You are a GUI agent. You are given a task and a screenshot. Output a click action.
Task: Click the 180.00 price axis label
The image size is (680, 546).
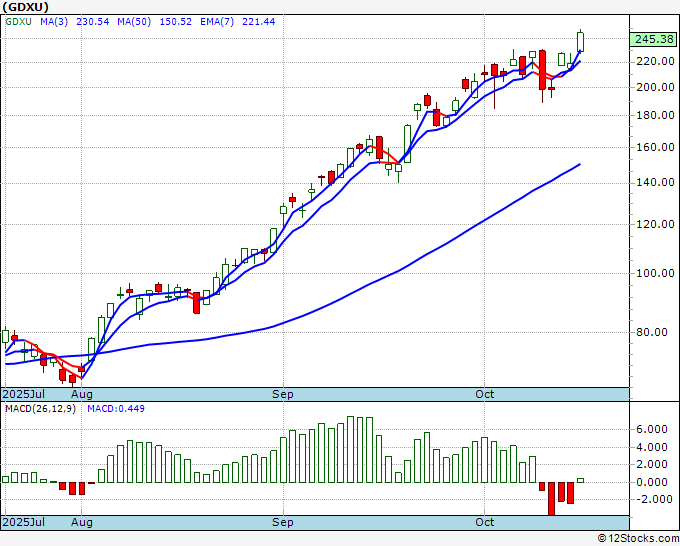(x=655, y=115)
